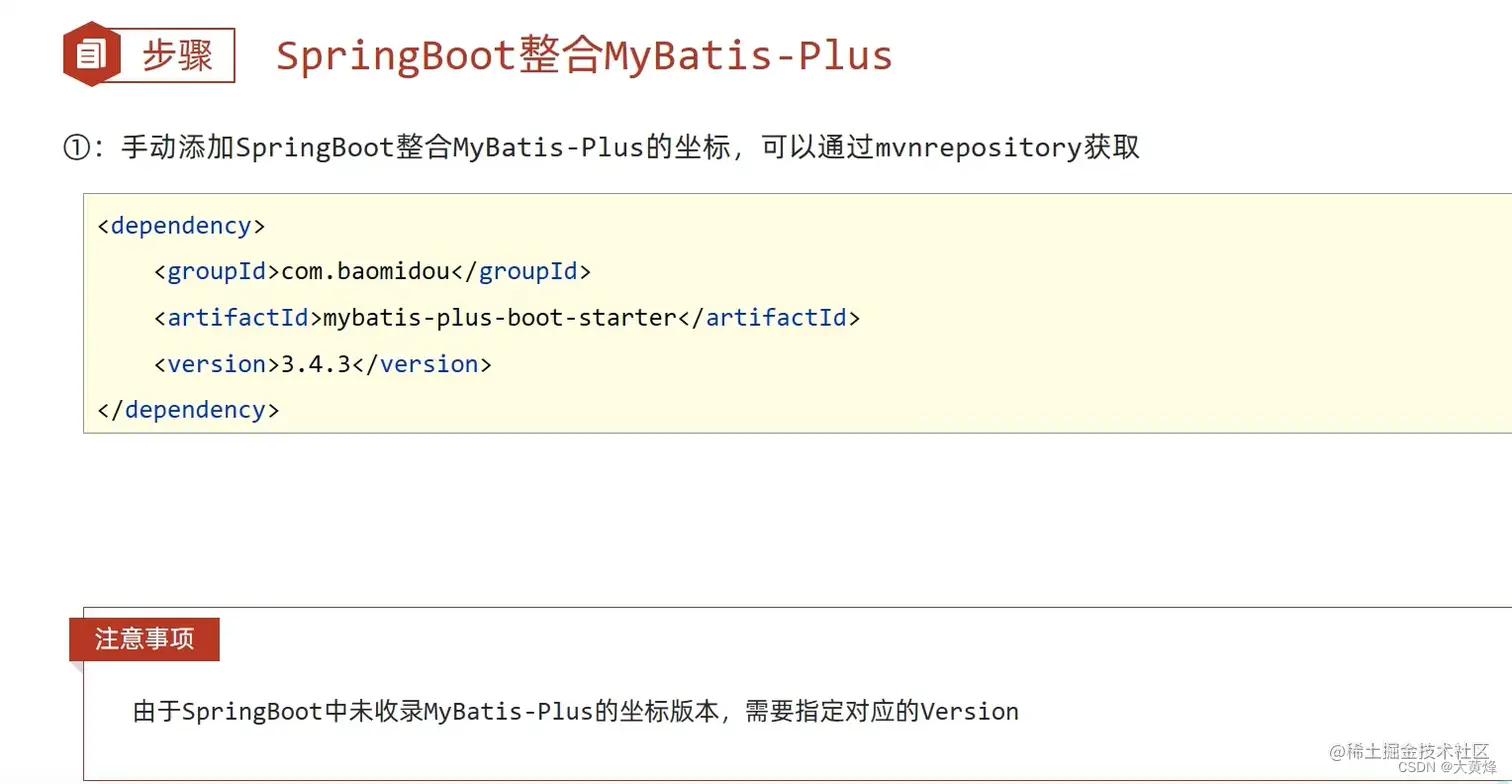Click the version 3.4.3 line
The width and height of the screenshot is (1512, 784).
323,364
